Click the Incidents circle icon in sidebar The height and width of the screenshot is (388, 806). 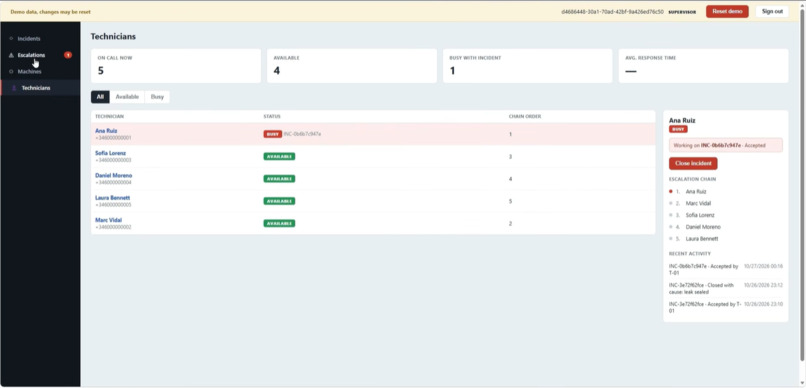tap(11, 39)
